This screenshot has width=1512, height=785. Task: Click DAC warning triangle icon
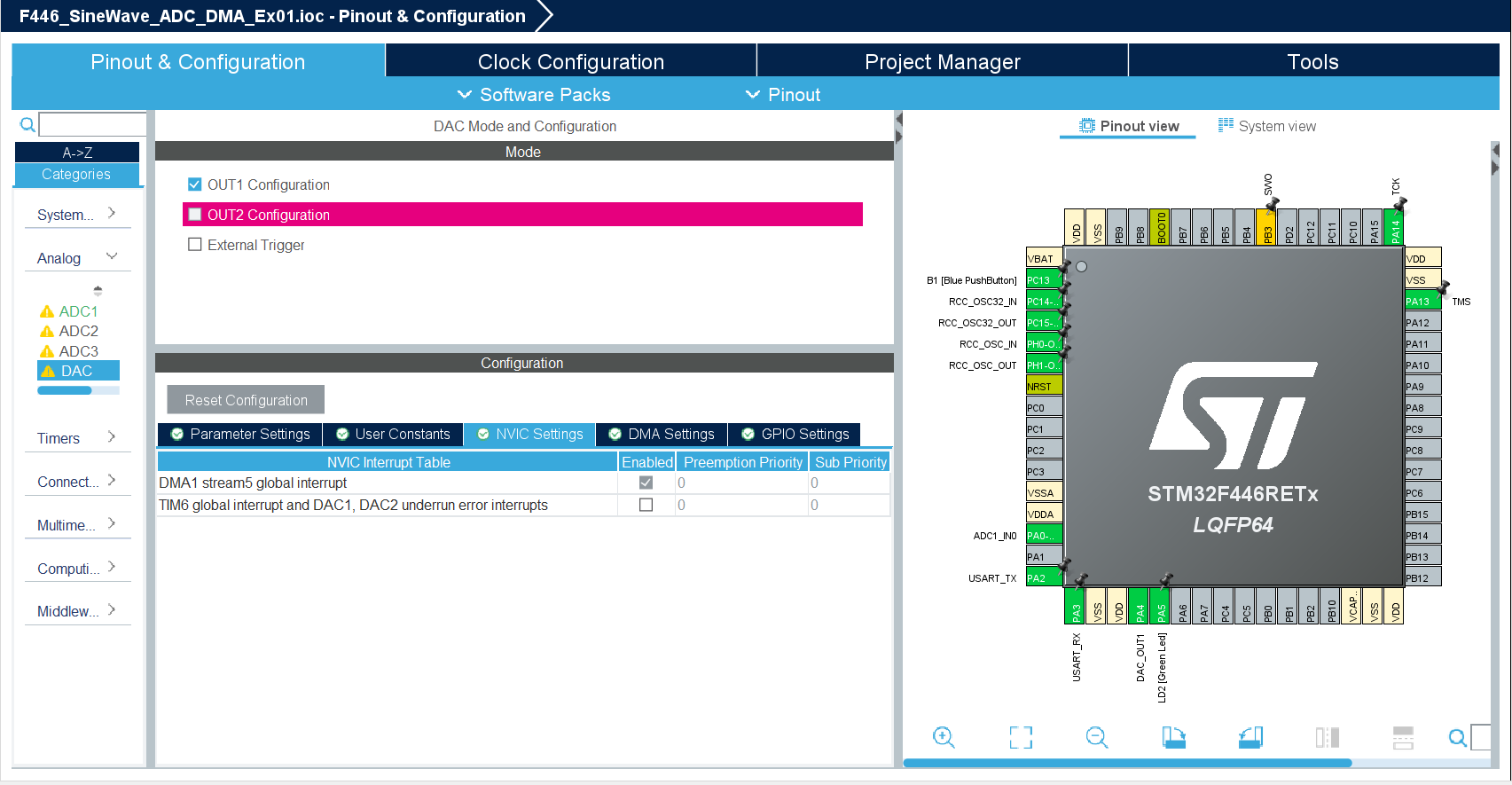49,371
